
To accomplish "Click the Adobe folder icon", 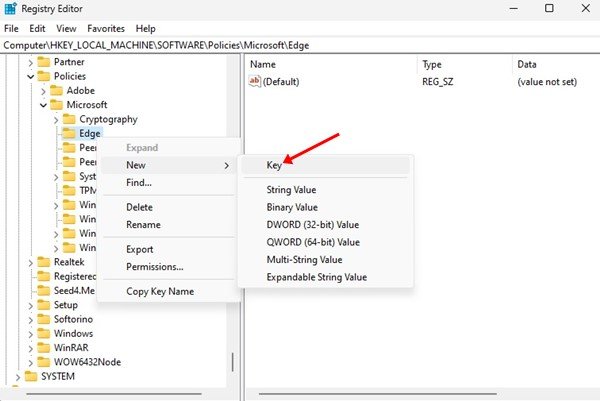I will (56, 91).
